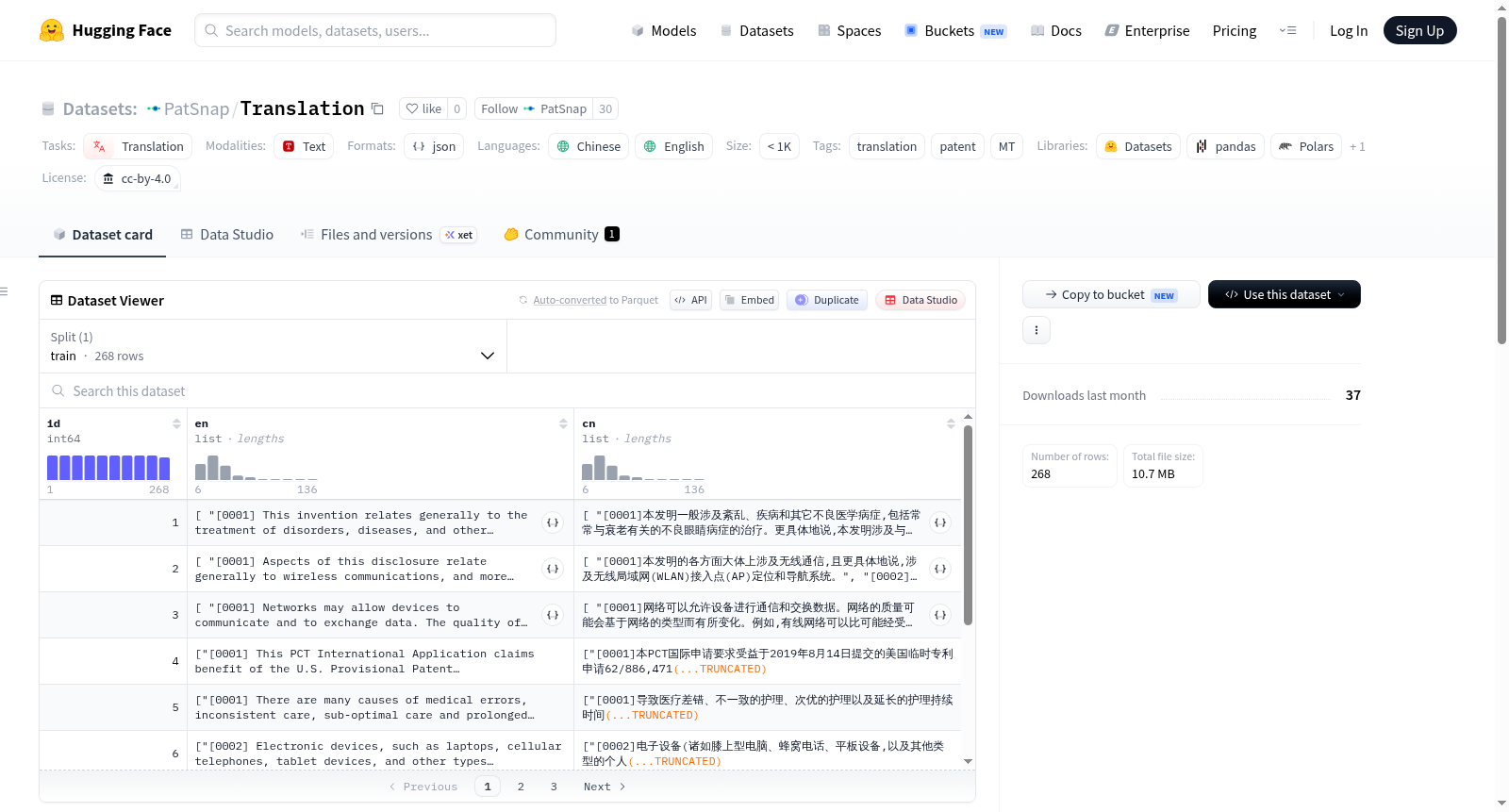1509x812 pixels.
Task: Like this dataset
Action: click(423, 108)
